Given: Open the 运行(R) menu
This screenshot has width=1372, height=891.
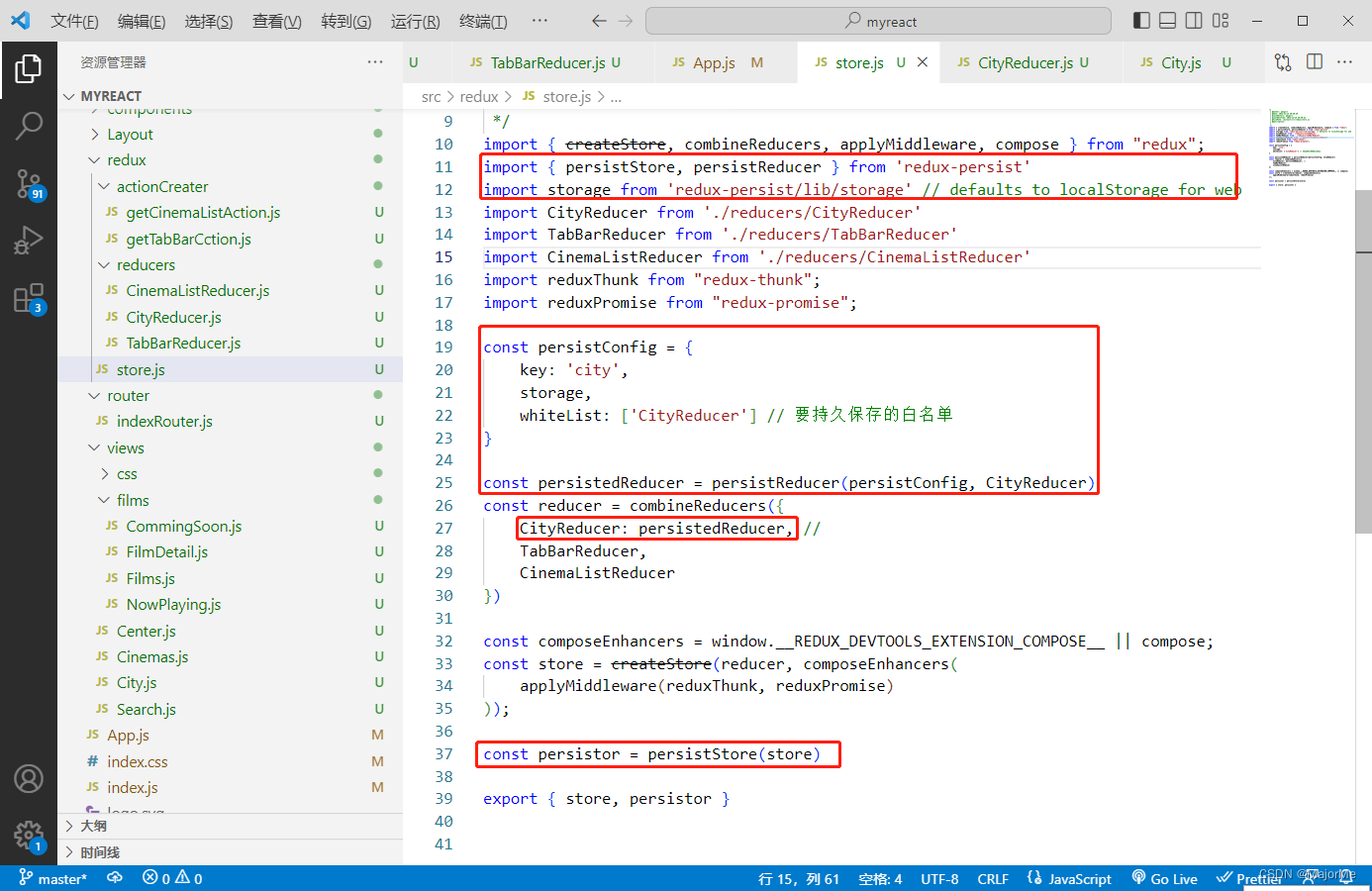Looking at the screenshot, I should point(415,21).
